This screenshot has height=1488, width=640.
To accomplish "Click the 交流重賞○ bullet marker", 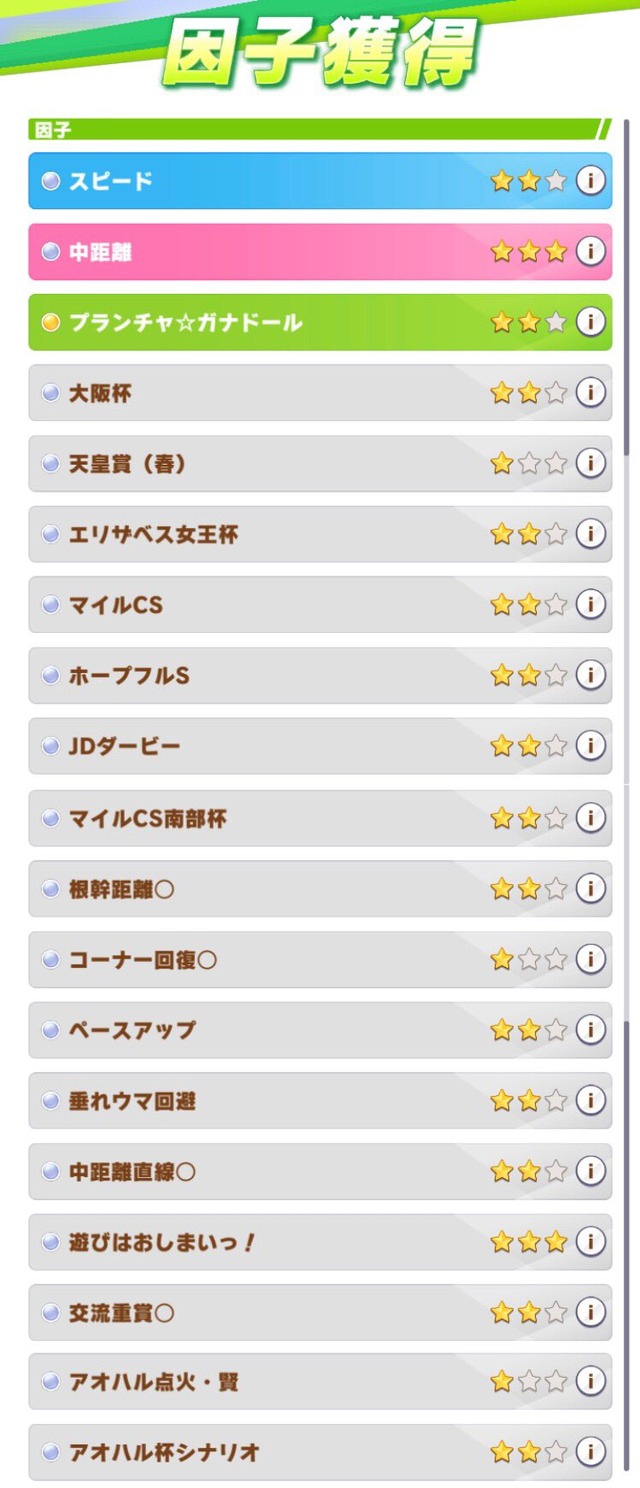I will [51, 1313].
